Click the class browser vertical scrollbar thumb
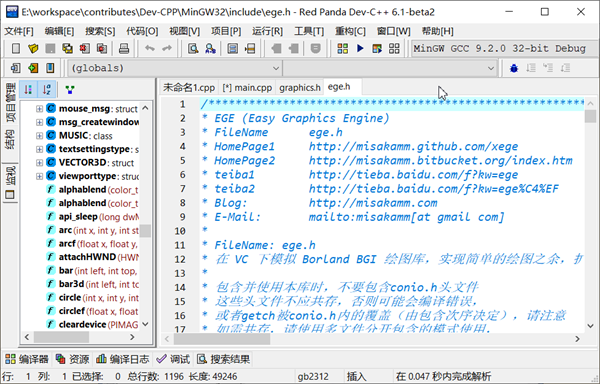Viewport: 600px width, 384px height. click(x=145, y=231)
